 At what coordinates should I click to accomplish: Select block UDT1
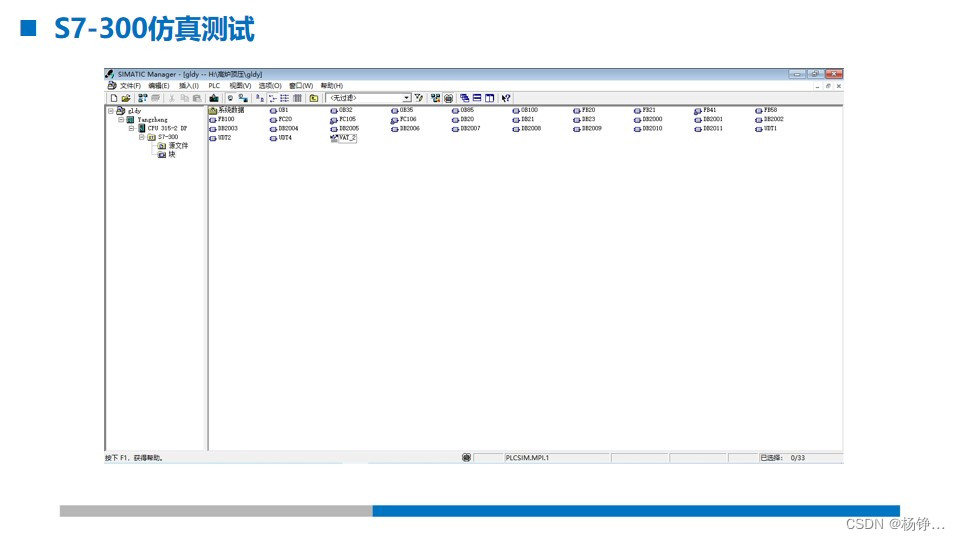coord(766,129)
